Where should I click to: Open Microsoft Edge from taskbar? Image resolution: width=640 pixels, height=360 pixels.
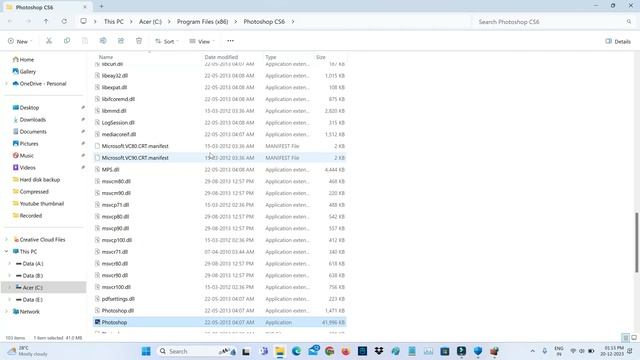click(296, 351)
